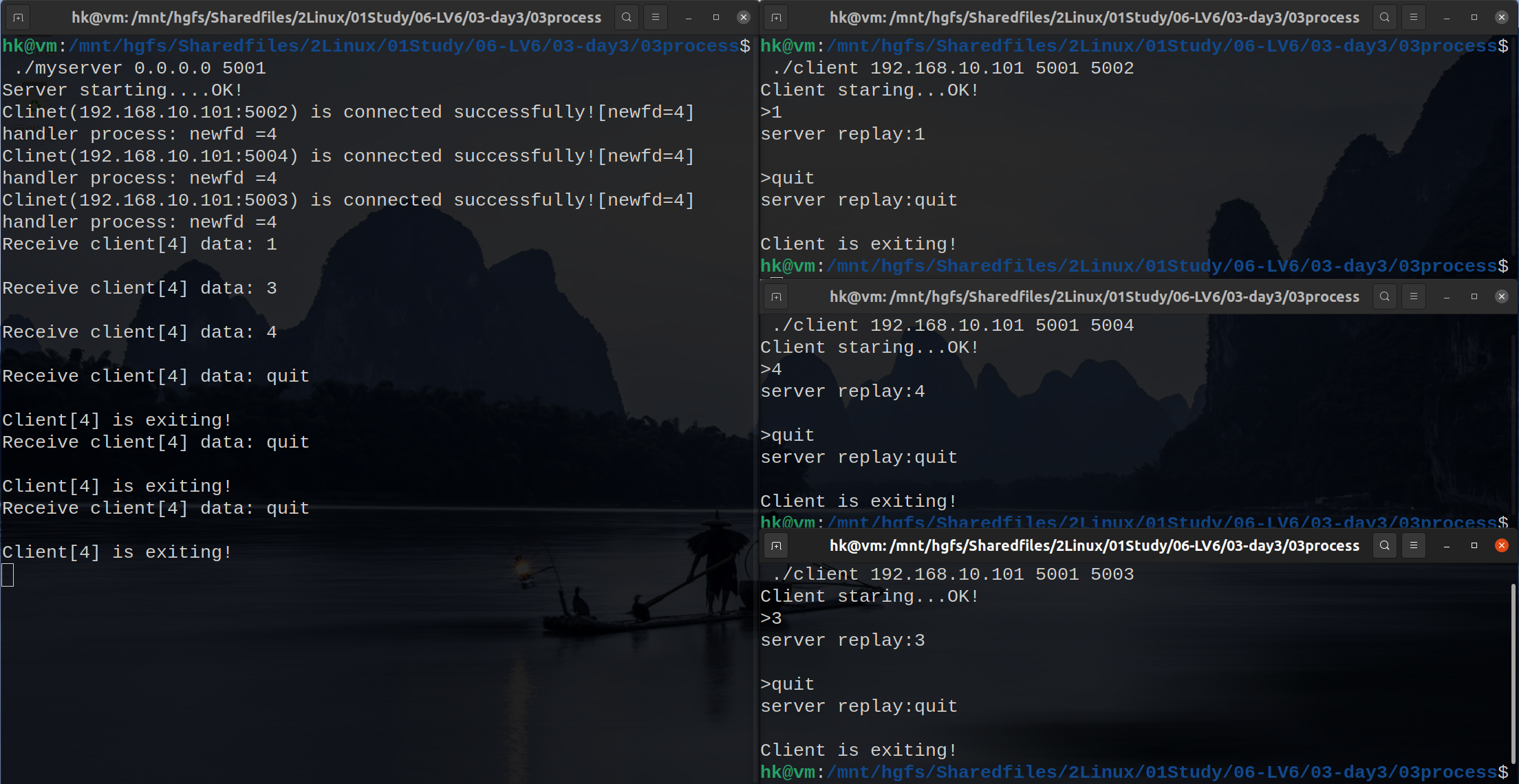Search in the client 5003 terminal window
1519x784 pixels.
[x=1384, y=545]
